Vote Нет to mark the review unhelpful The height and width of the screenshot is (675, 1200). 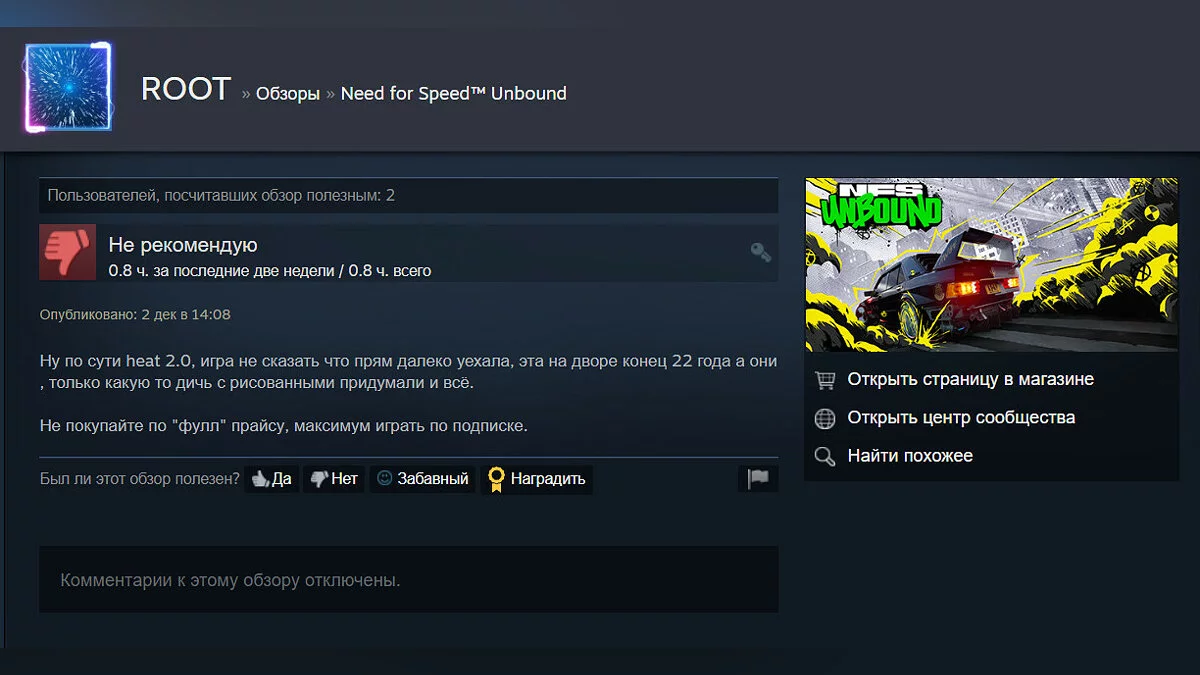point(334,479)
